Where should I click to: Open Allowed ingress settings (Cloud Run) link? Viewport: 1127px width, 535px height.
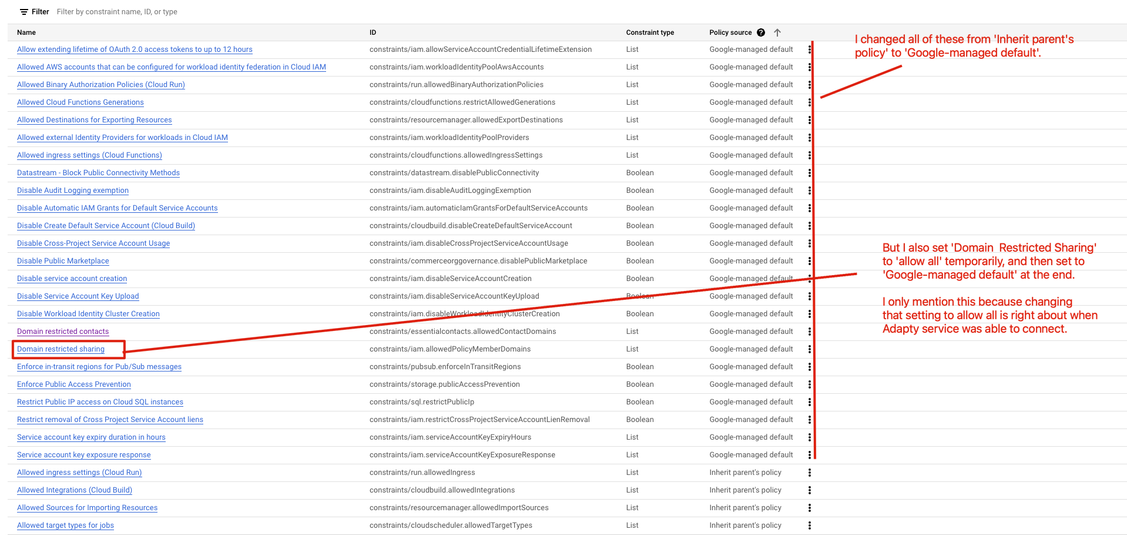(x=79, y=472)
